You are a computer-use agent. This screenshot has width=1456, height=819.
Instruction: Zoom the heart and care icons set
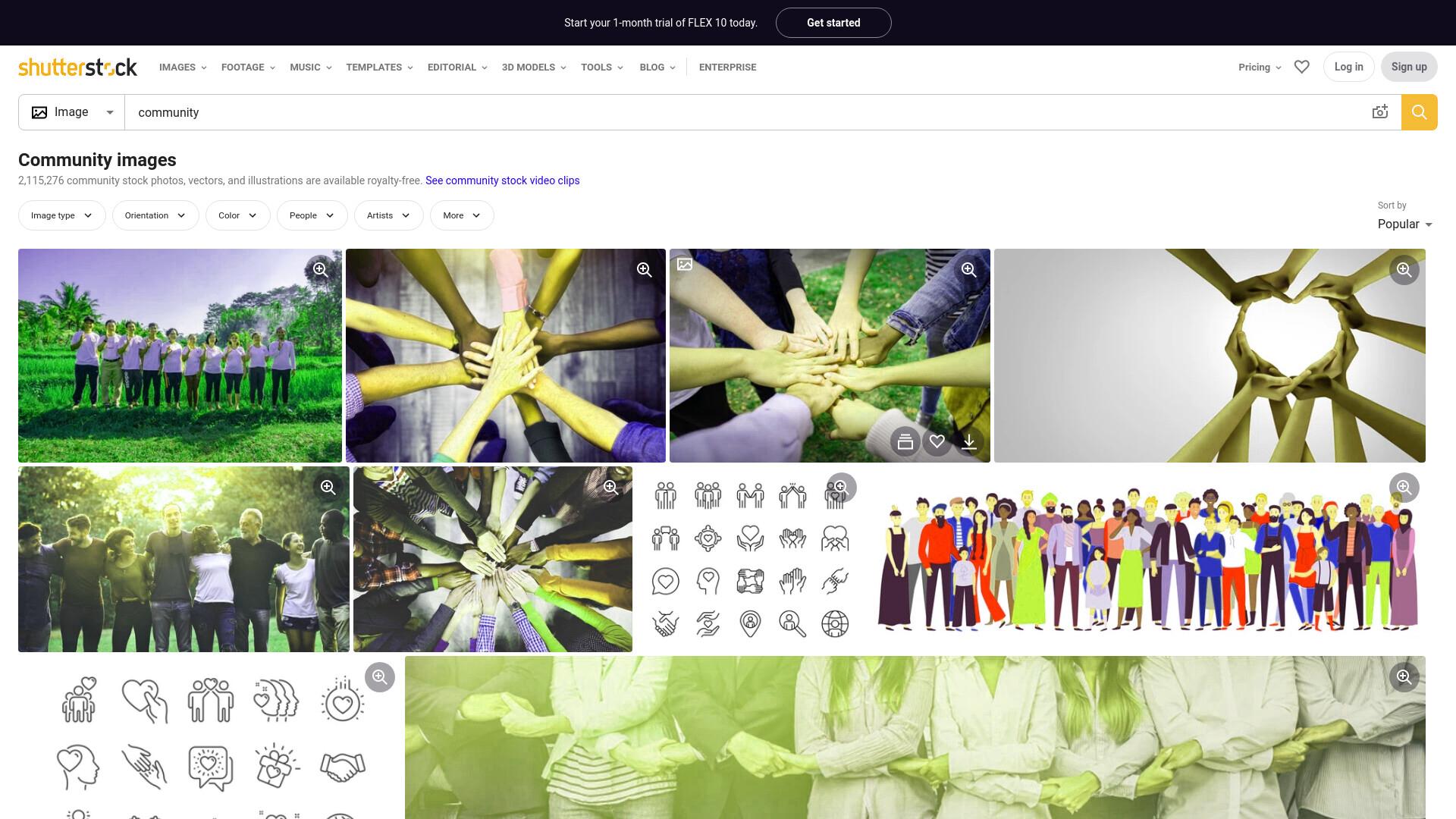coord(380,677)
